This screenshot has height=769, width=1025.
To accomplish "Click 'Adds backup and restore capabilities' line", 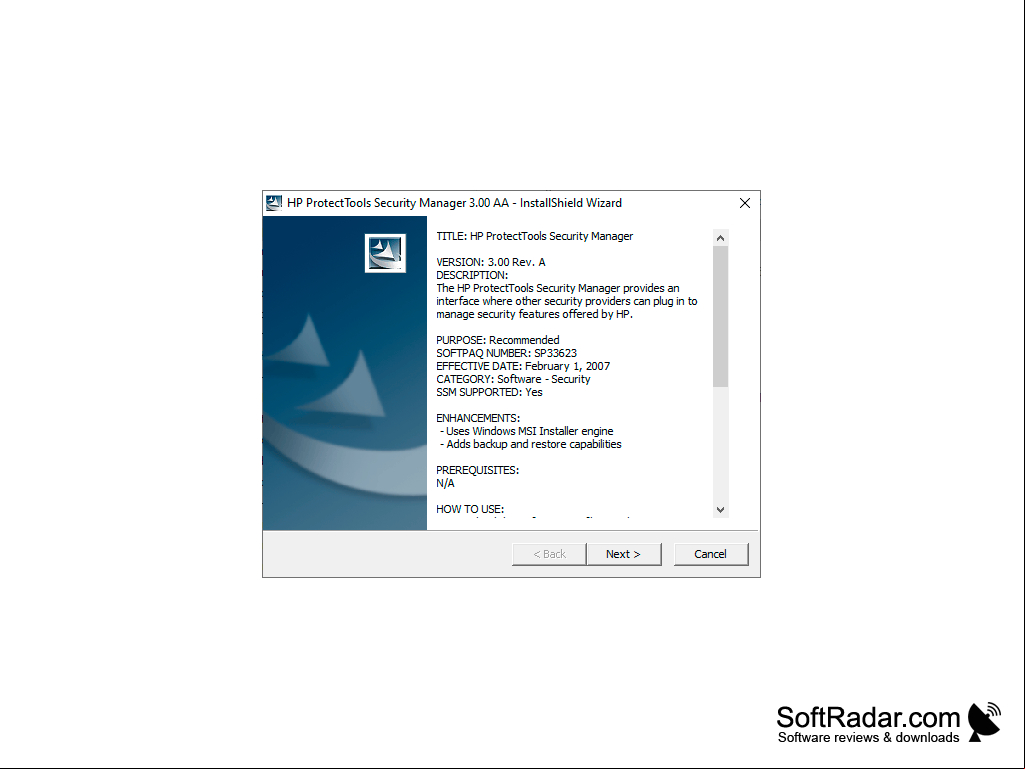I will [x=531, y=444].
